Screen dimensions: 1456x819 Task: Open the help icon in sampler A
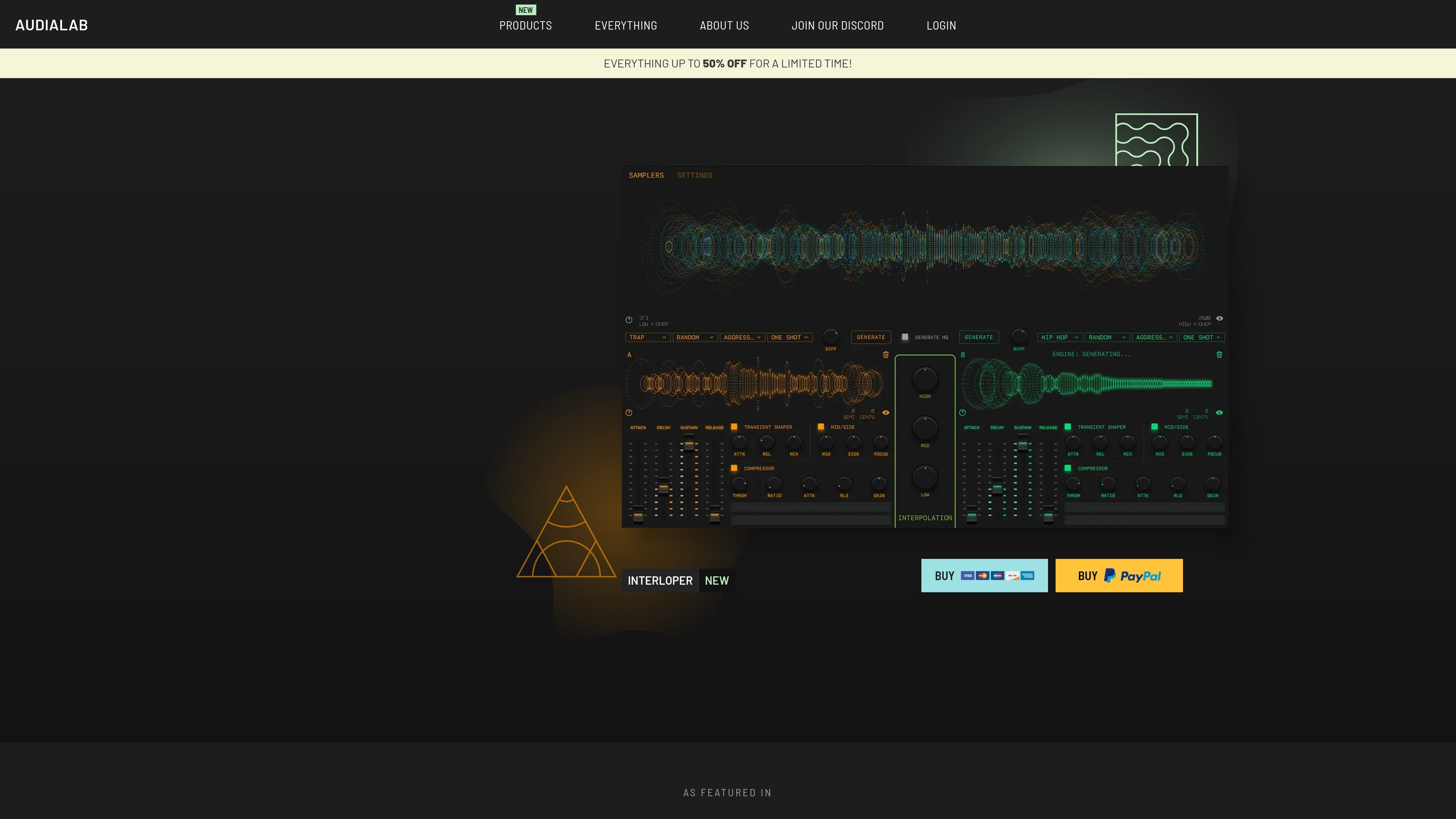tap(629, 413)
